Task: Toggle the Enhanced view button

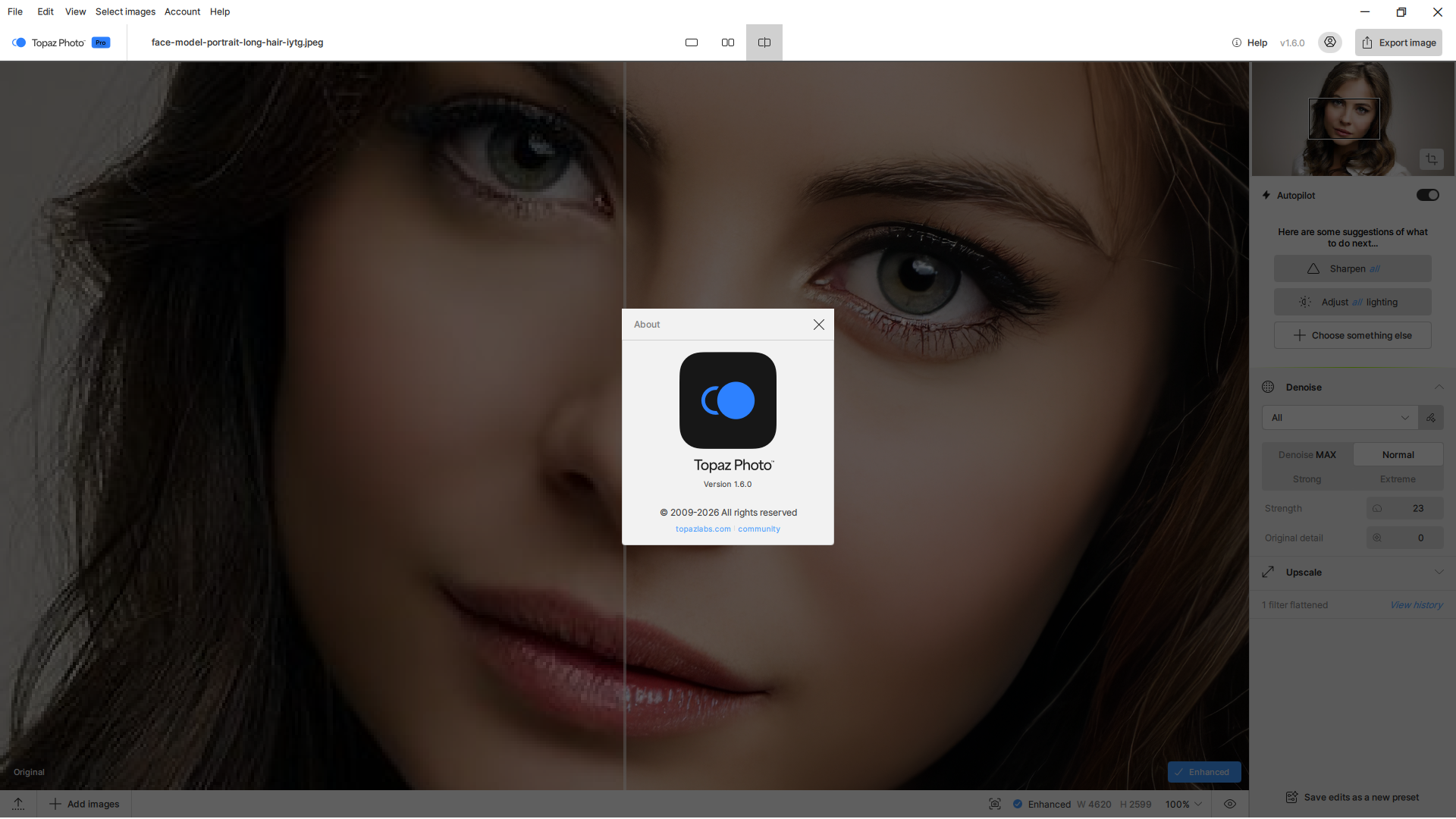Action: tap(1204, 772)
